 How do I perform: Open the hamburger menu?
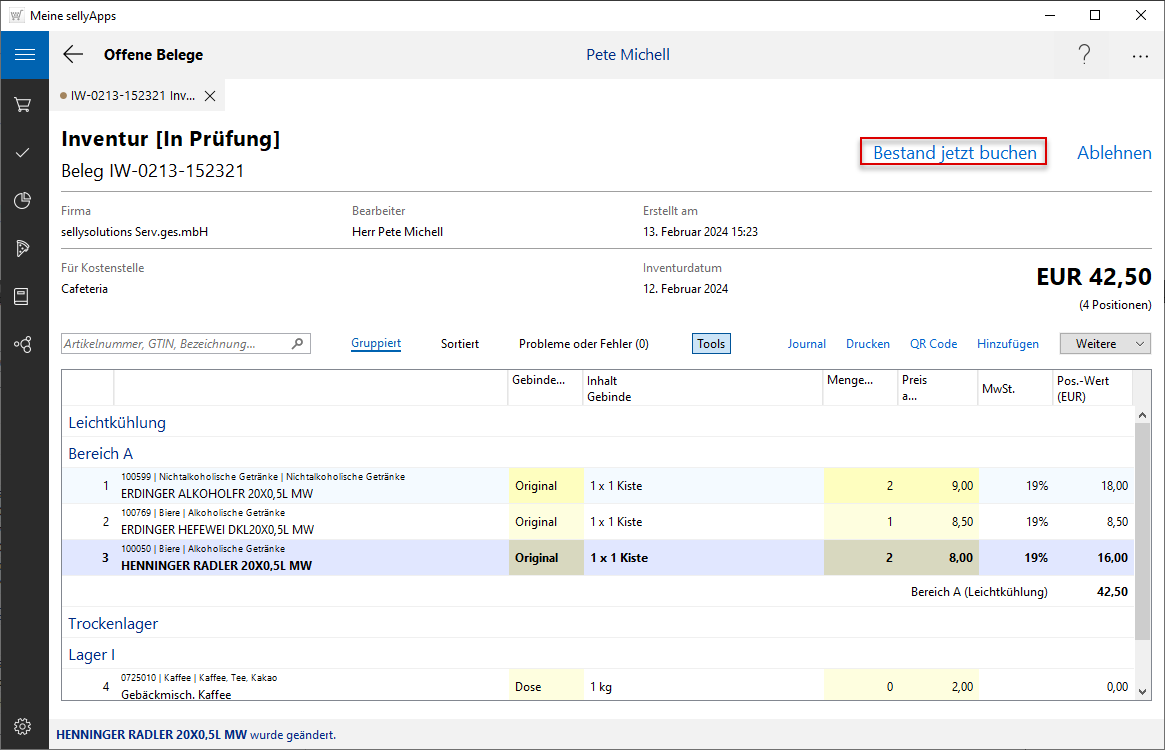[x=24, y=55]
